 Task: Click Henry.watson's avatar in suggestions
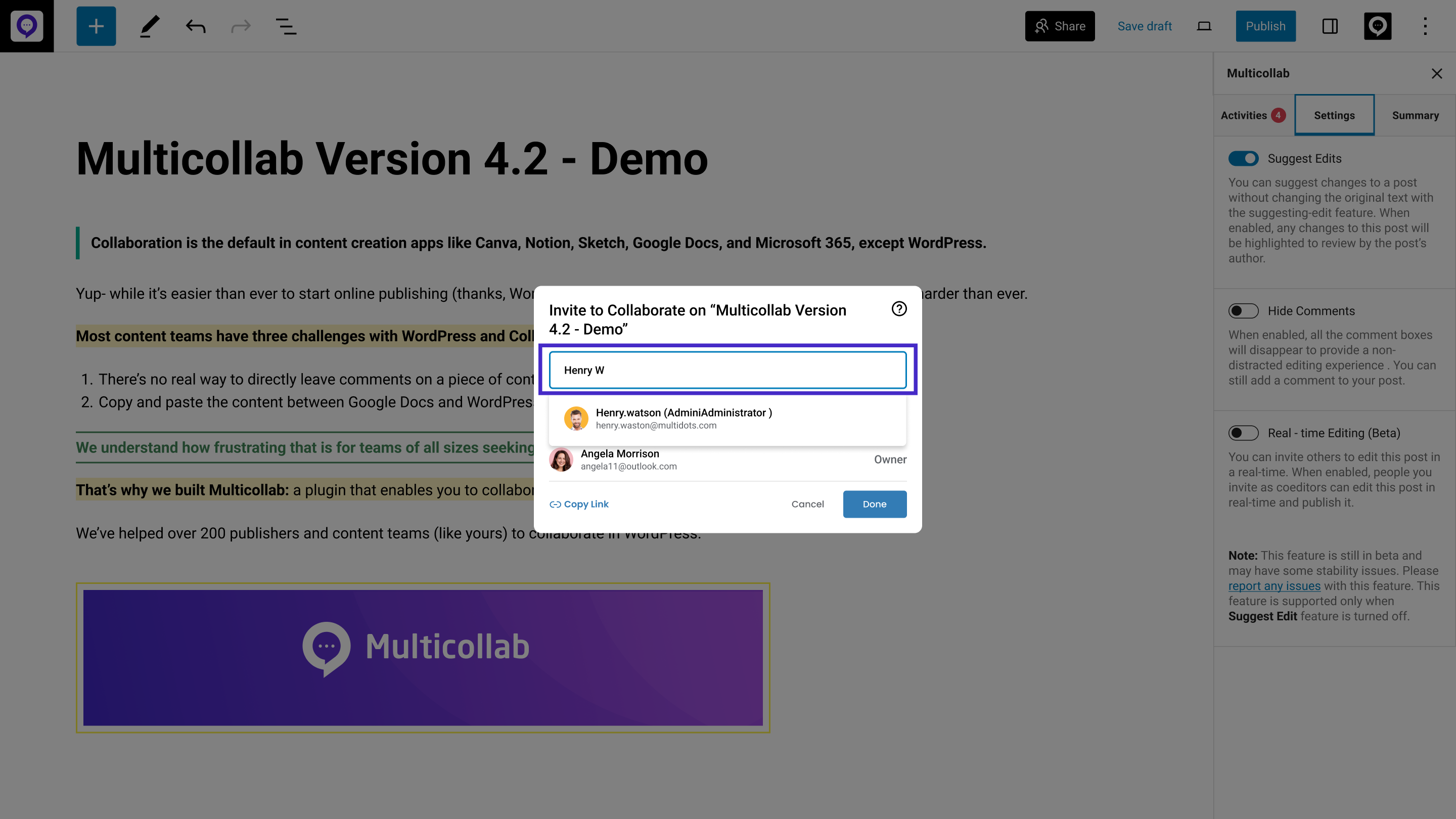point(576,419)
